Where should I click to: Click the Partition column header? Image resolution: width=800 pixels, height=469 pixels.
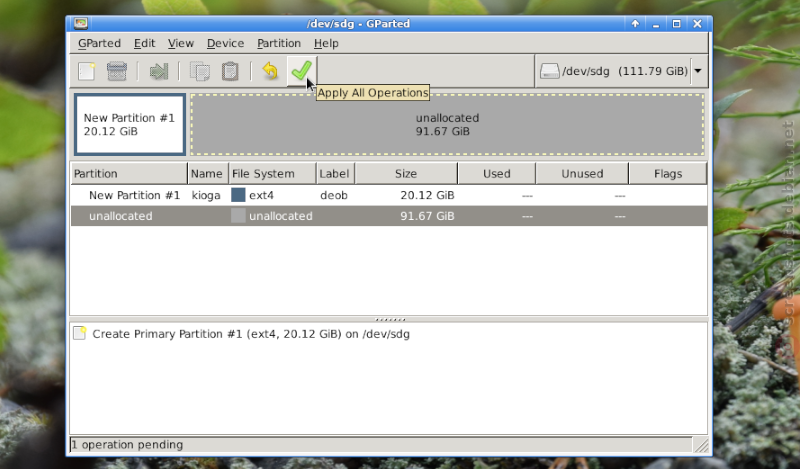pos(129,174)
